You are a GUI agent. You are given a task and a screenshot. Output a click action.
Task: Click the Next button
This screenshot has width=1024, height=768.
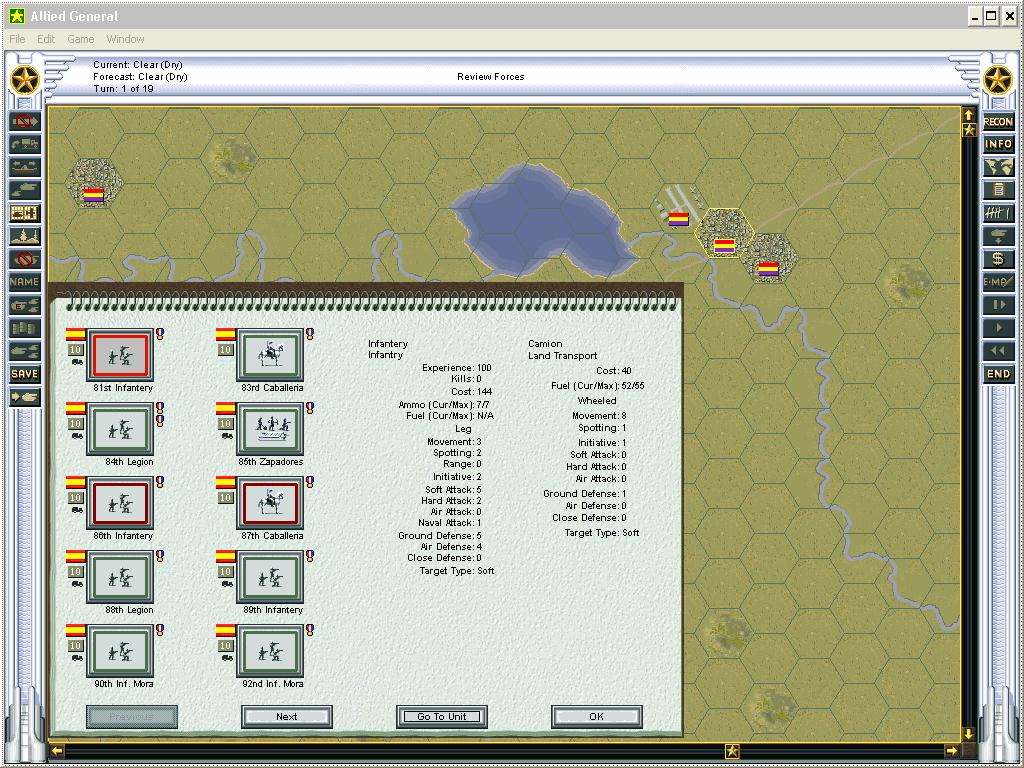(x=287, y=716)
